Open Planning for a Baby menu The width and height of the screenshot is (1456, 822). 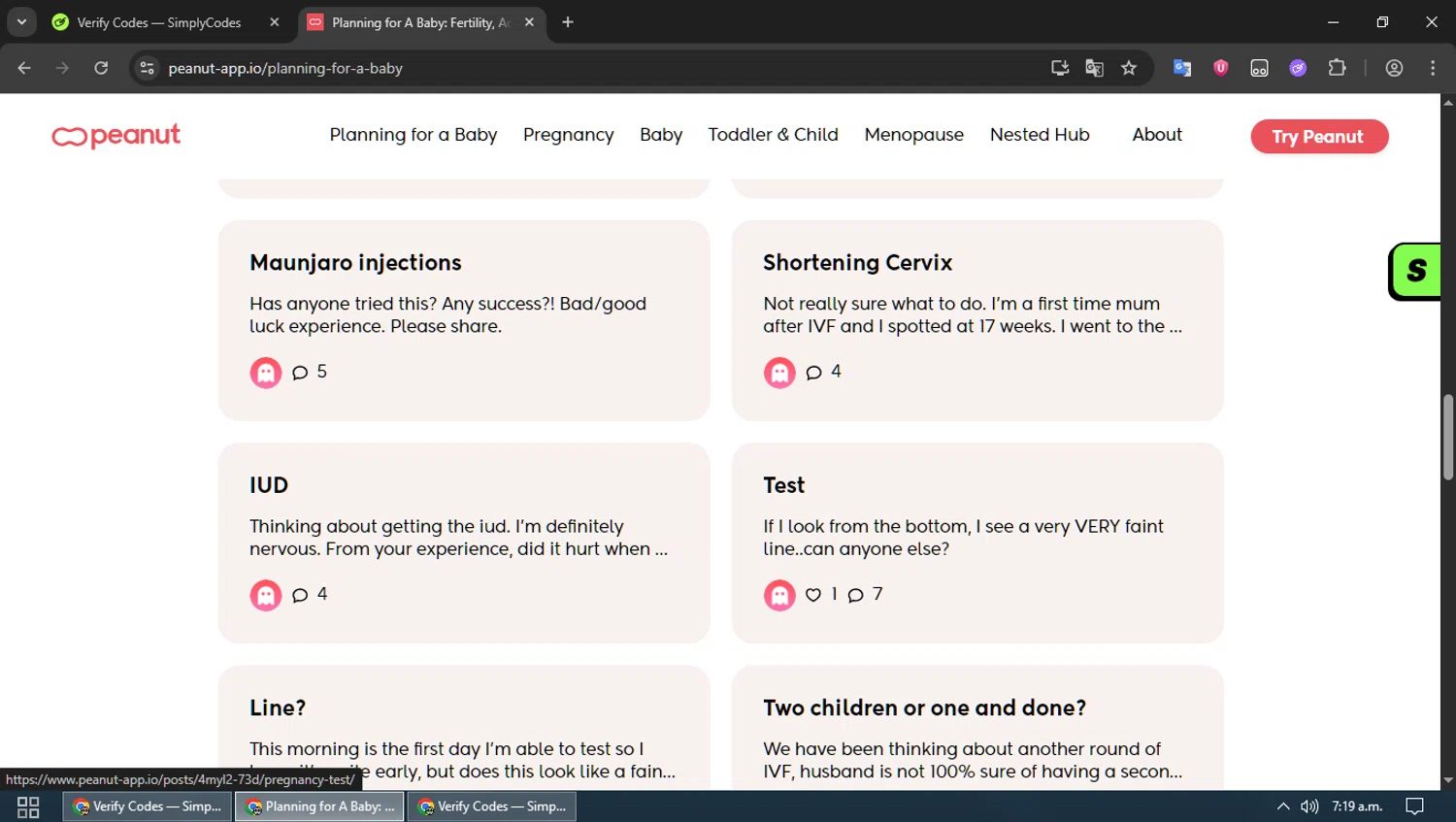click(414, 135)
